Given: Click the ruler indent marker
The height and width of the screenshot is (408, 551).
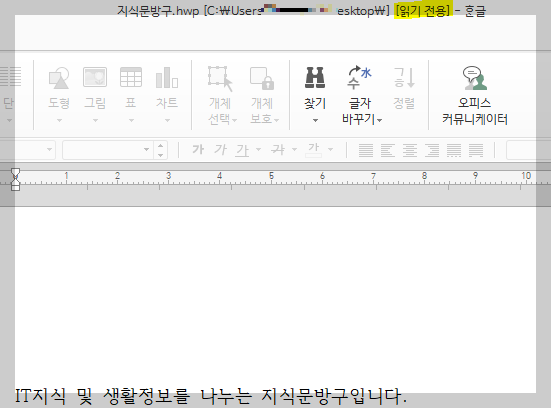Looking at the screenshot, I should point(15,179).
